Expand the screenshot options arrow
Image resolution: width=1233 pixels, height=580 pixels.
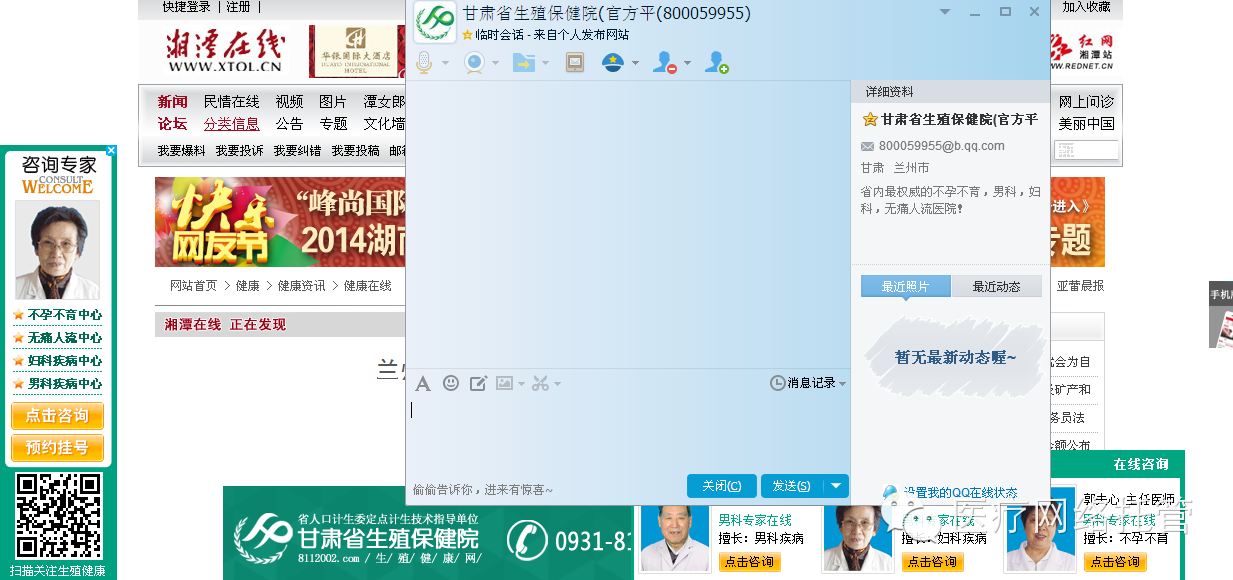point(557,384)
